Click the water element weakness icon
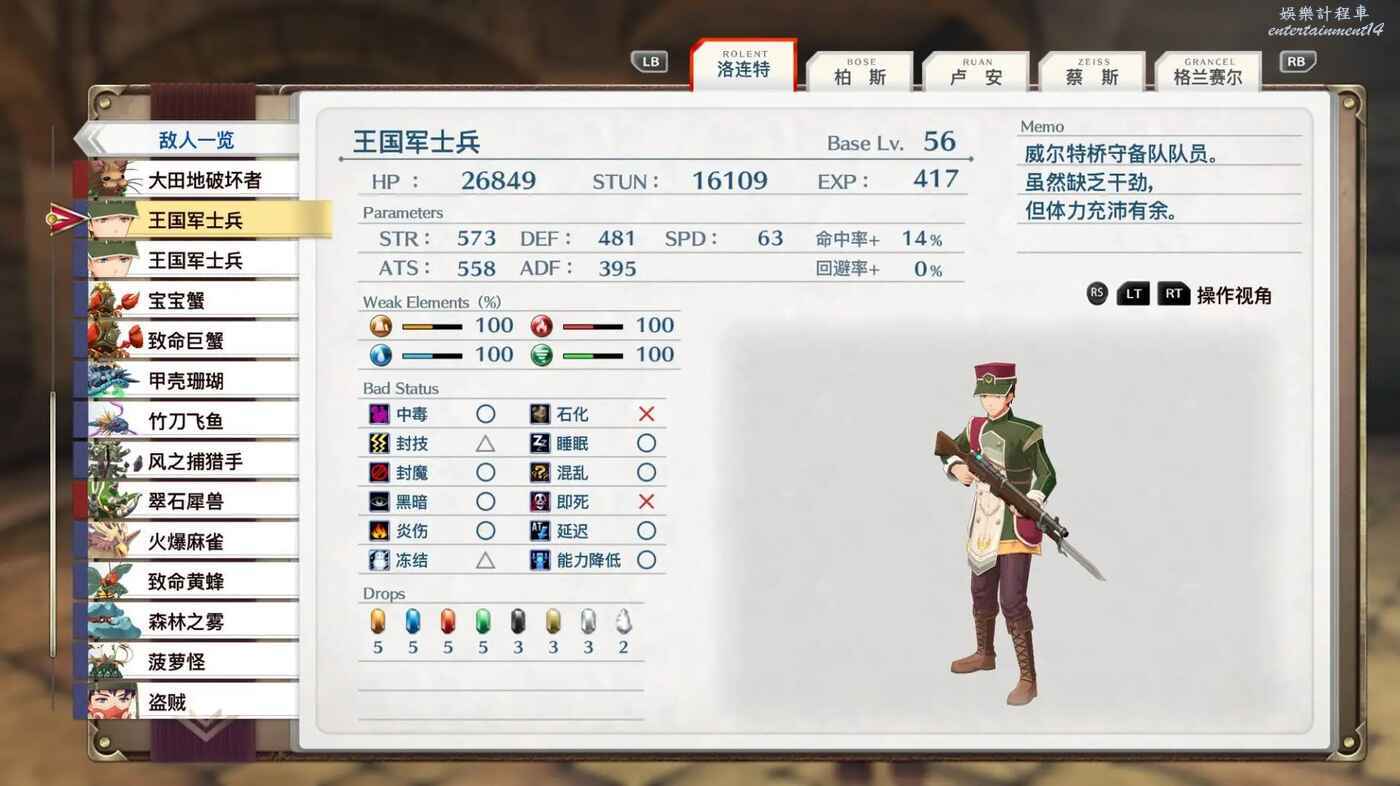This screenshot has height=786, width=1400. tap(380, 355)
